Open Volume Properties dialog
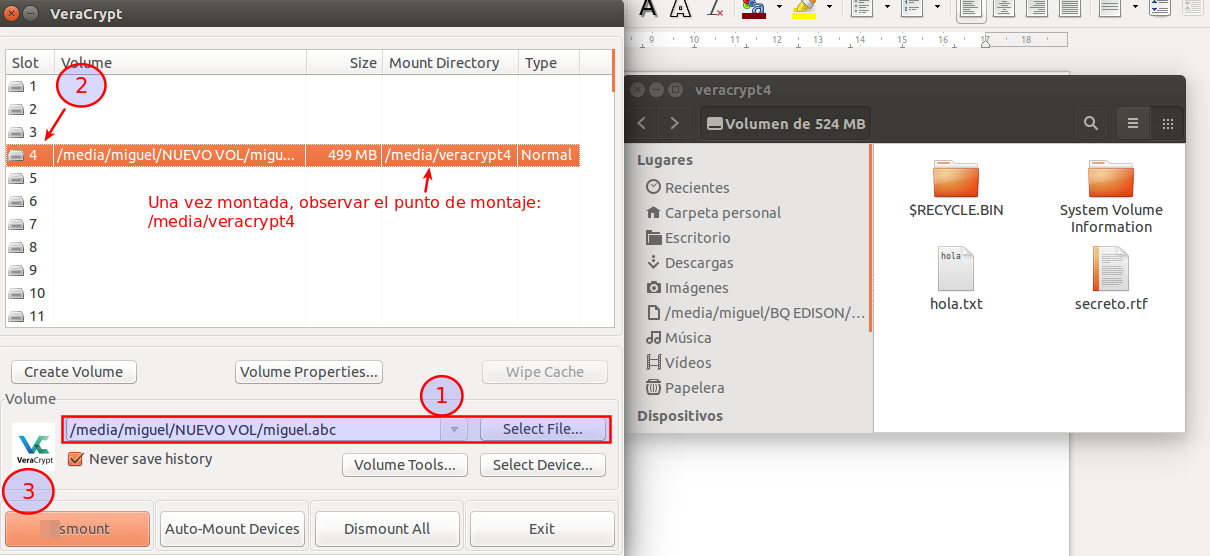The height and width of the screenshot is (556, 1210). (x=309, y=372)
